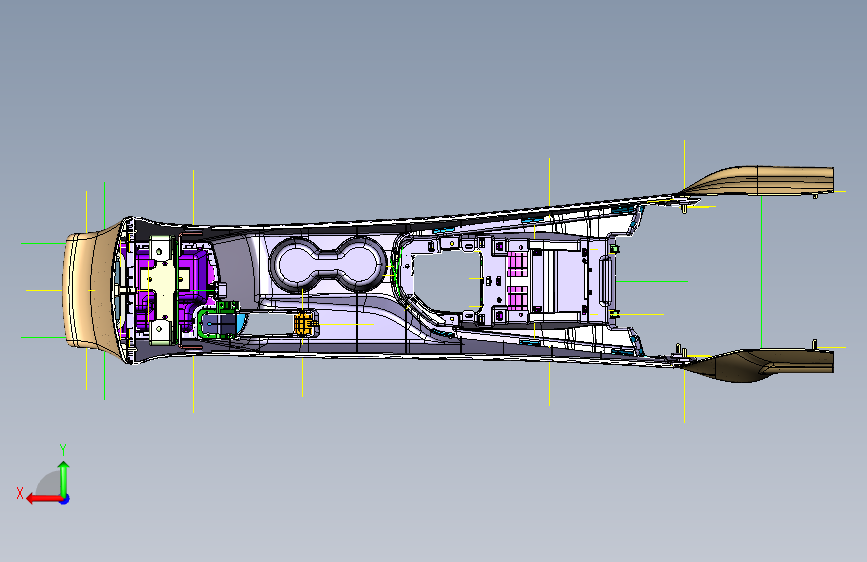Click the red X axis arrow of triad
867x562 pixels.
(44, 499)
